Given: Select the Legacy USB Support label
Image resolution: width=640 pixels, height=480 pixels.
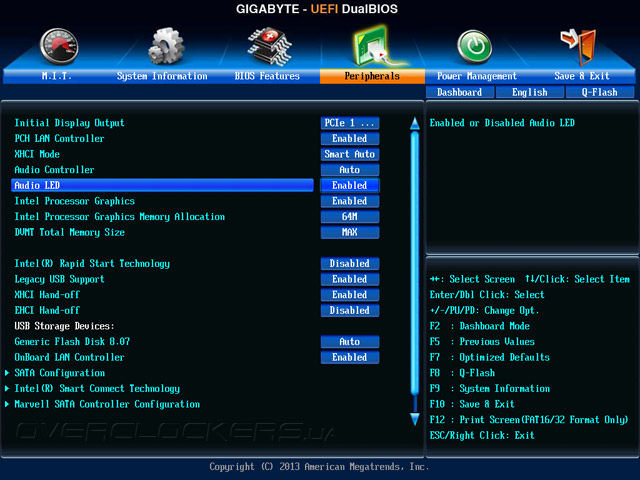Looking at the screenshot, I should click(59, 279).
